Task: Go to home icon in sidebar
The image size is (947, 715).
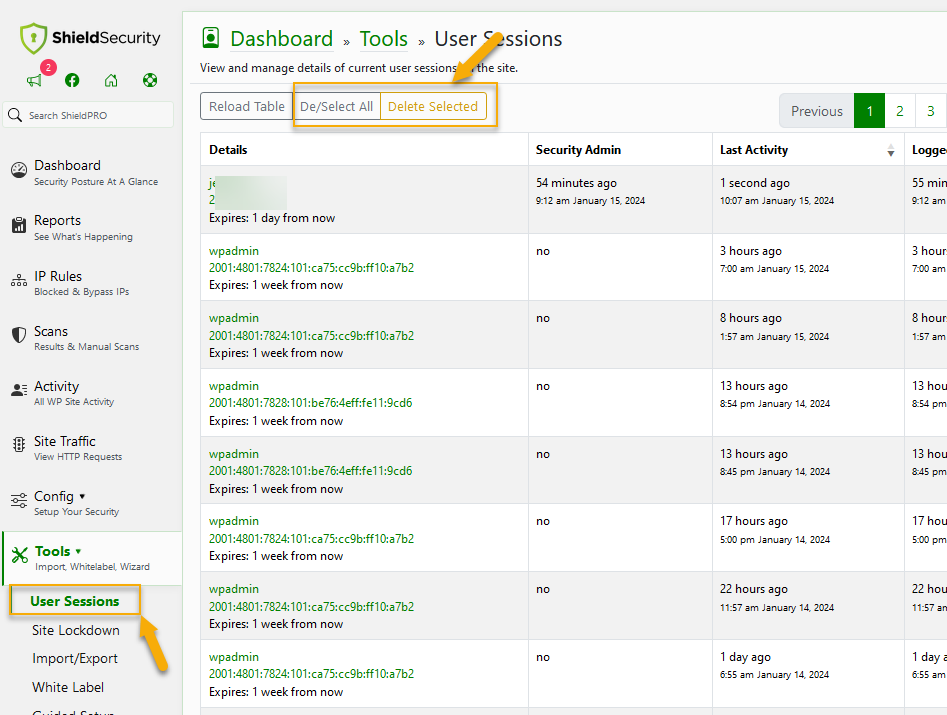Action: tap(111, 80)
